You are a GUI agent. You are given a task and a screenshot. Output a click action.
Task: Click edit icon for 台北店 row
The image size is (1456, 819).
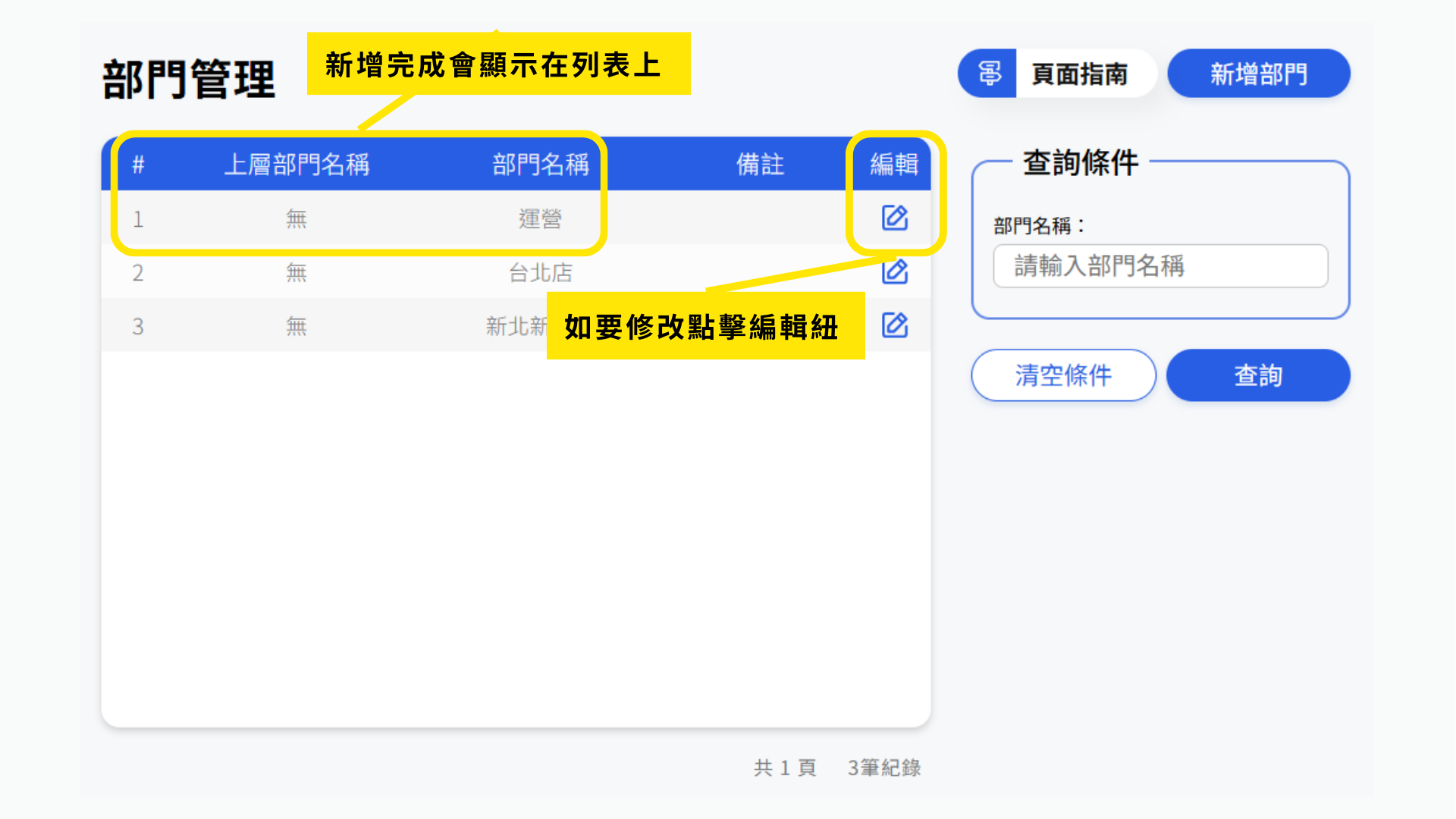[x=895, y=271]
